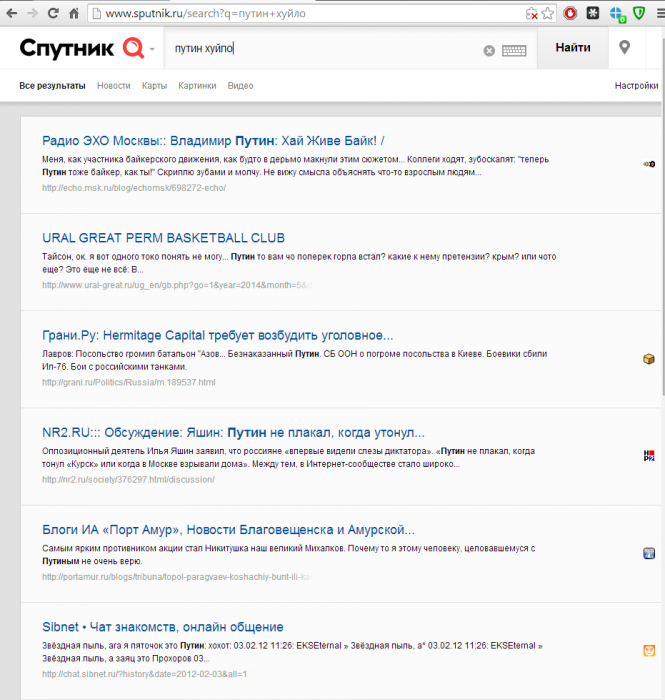The height and width of the screenshot is (700, 665).
Task: Reload the page with refresh icon
Action: (x=53, y=13)
